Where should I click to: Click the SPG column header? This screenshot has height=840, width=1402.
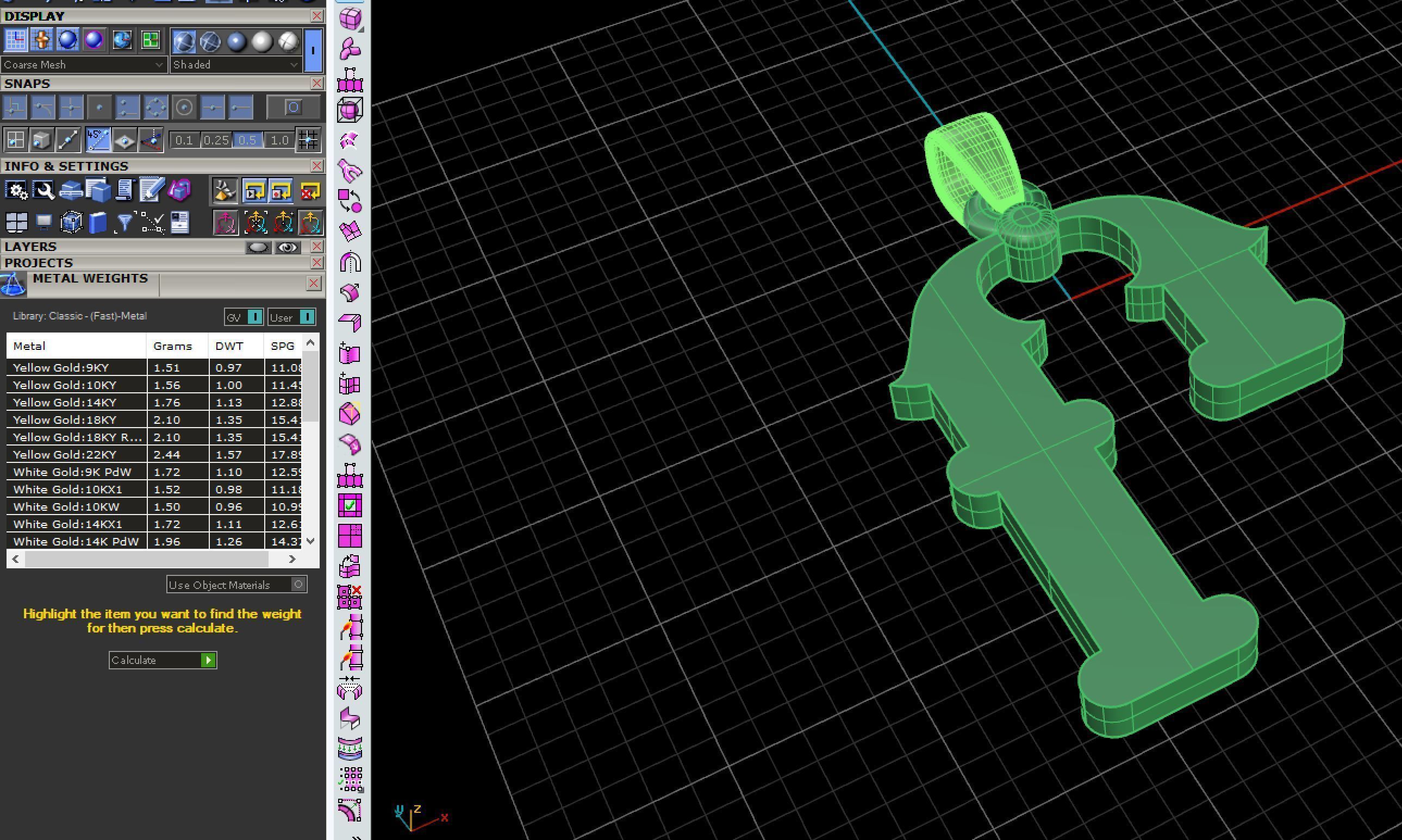pos(283,346)
